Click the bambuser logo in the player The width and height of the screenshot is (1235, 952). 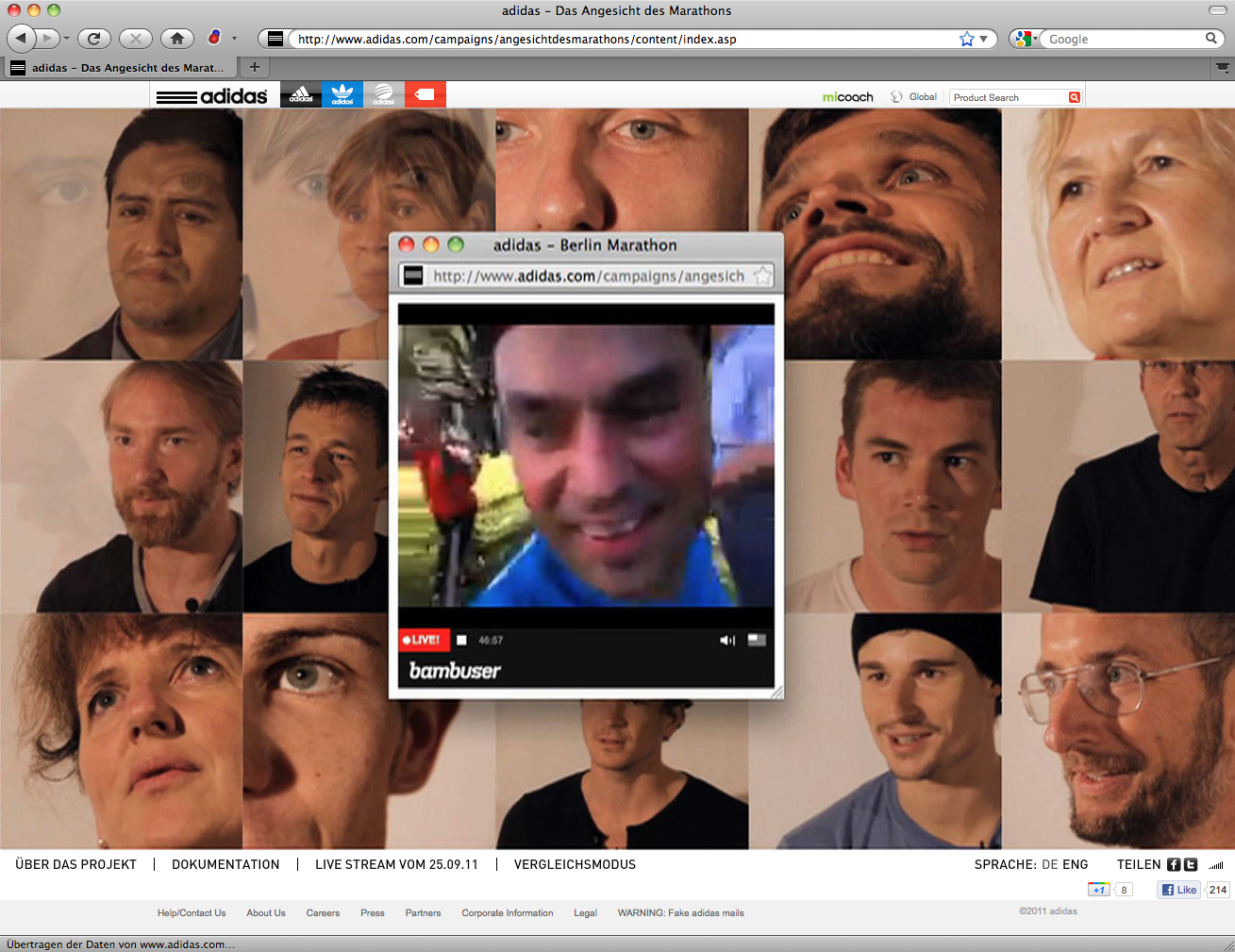click(x=455, y=671)
